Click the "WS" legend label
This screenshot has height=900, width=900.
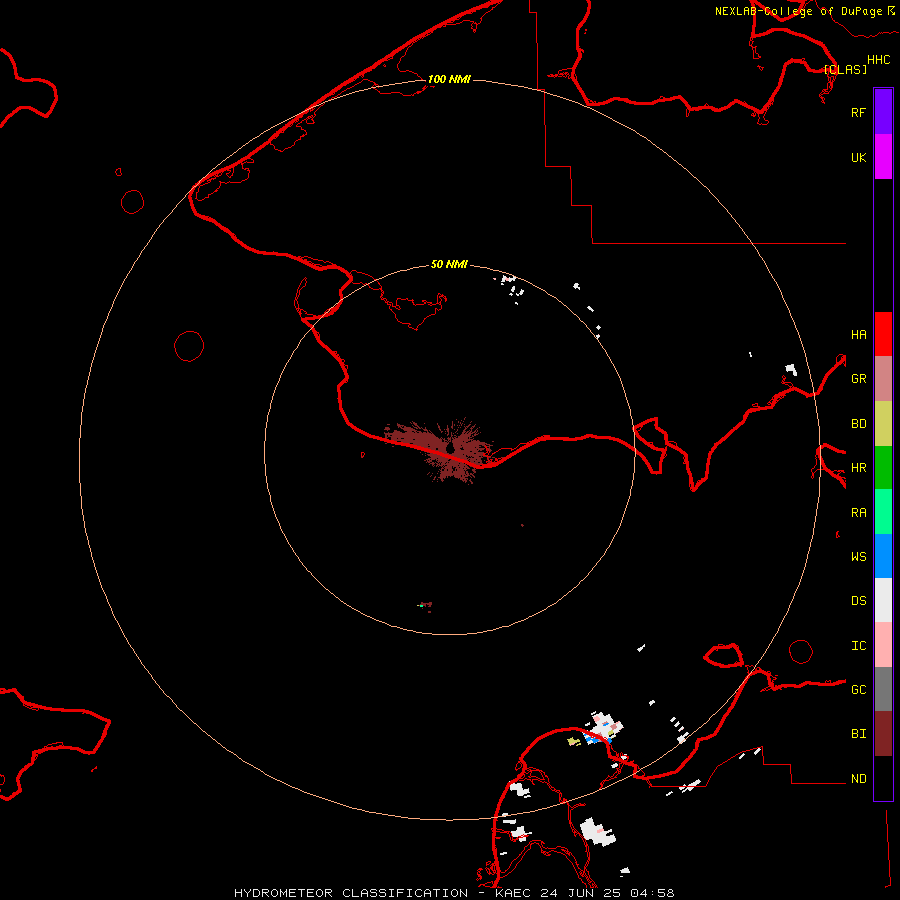pos(859,556)
